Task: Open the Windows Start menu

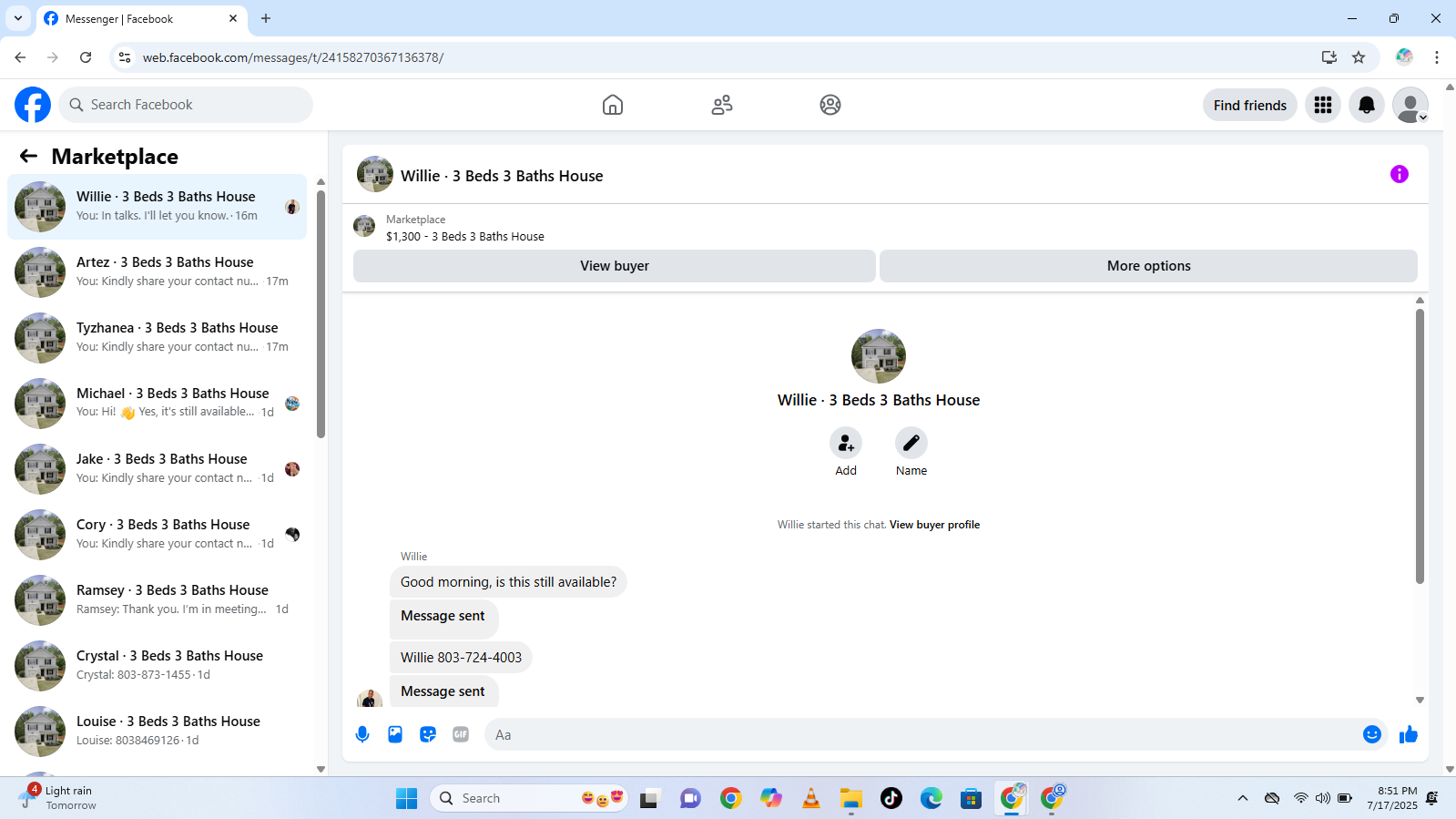Action: click(x=406, y=798)
